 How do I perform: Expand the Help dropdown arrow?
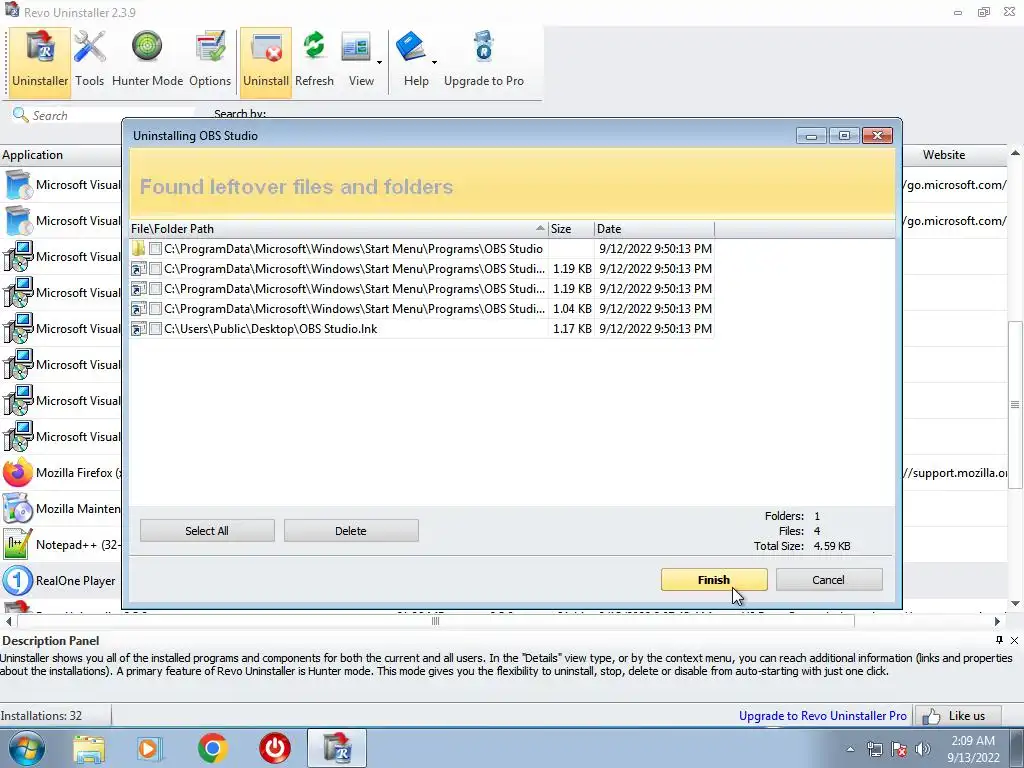point(434,63)
